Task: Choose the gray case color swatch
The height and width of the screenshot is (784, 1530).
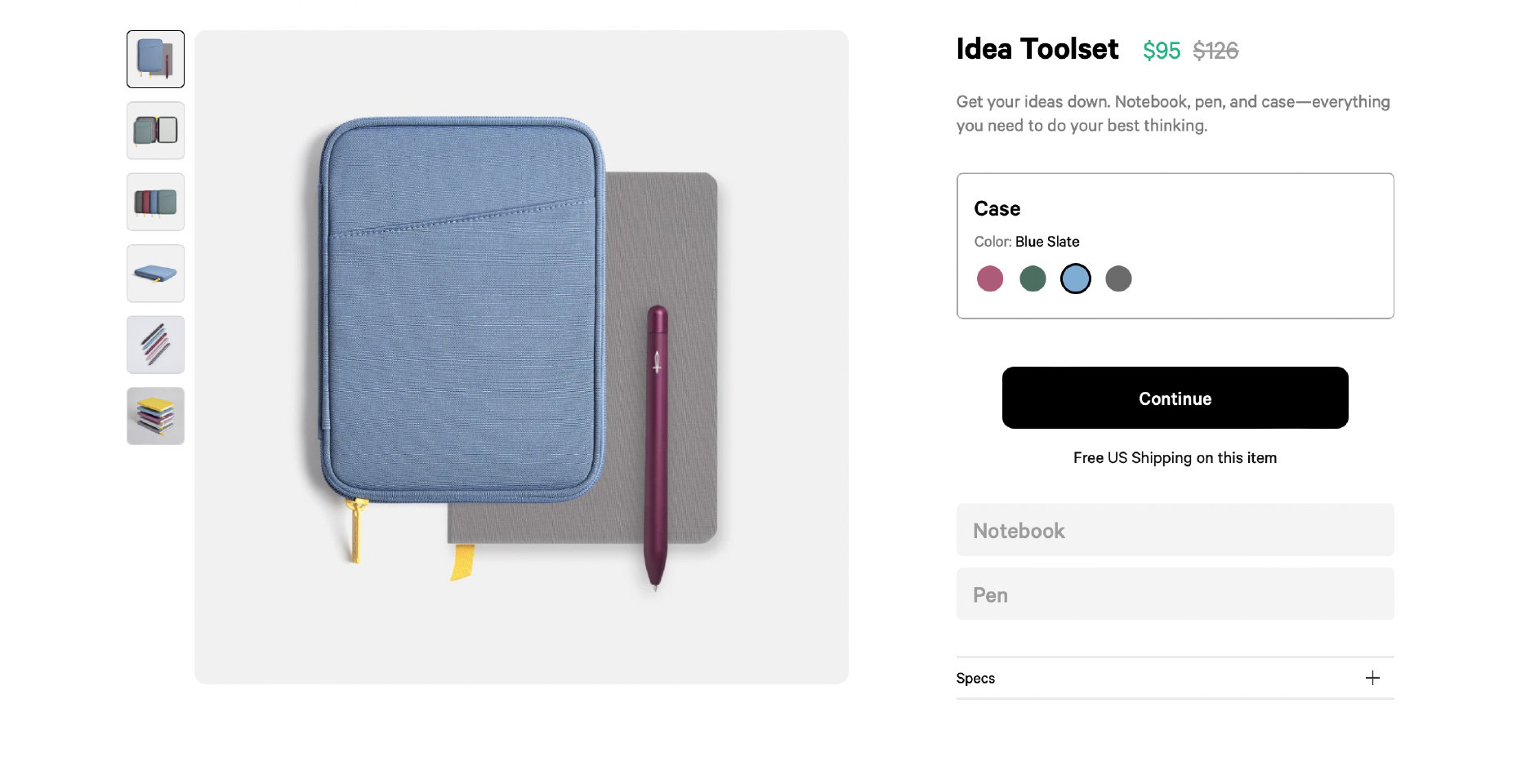Action: 1118,278
